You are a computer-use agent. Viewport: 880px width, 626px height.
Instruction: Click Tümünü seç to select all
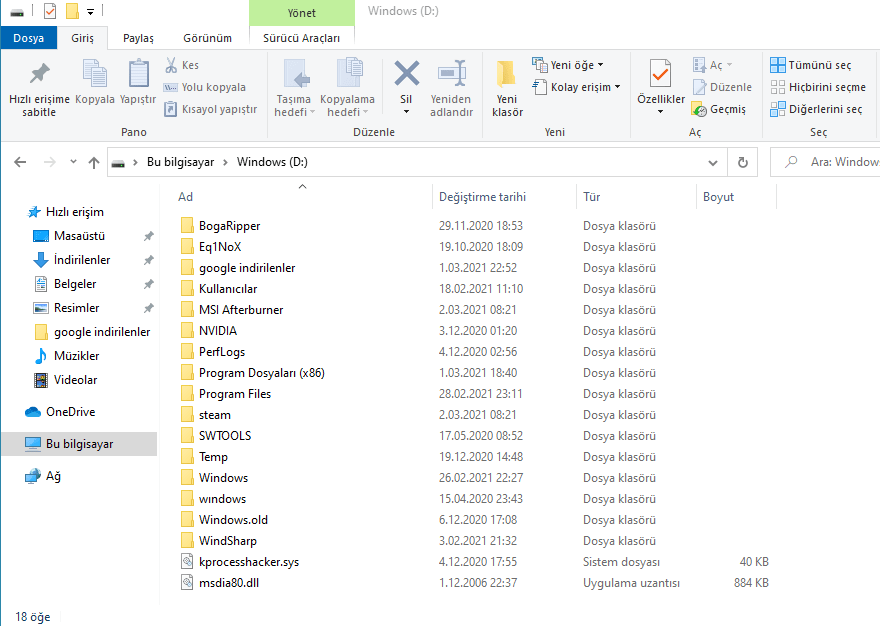[x=810, y=65]
